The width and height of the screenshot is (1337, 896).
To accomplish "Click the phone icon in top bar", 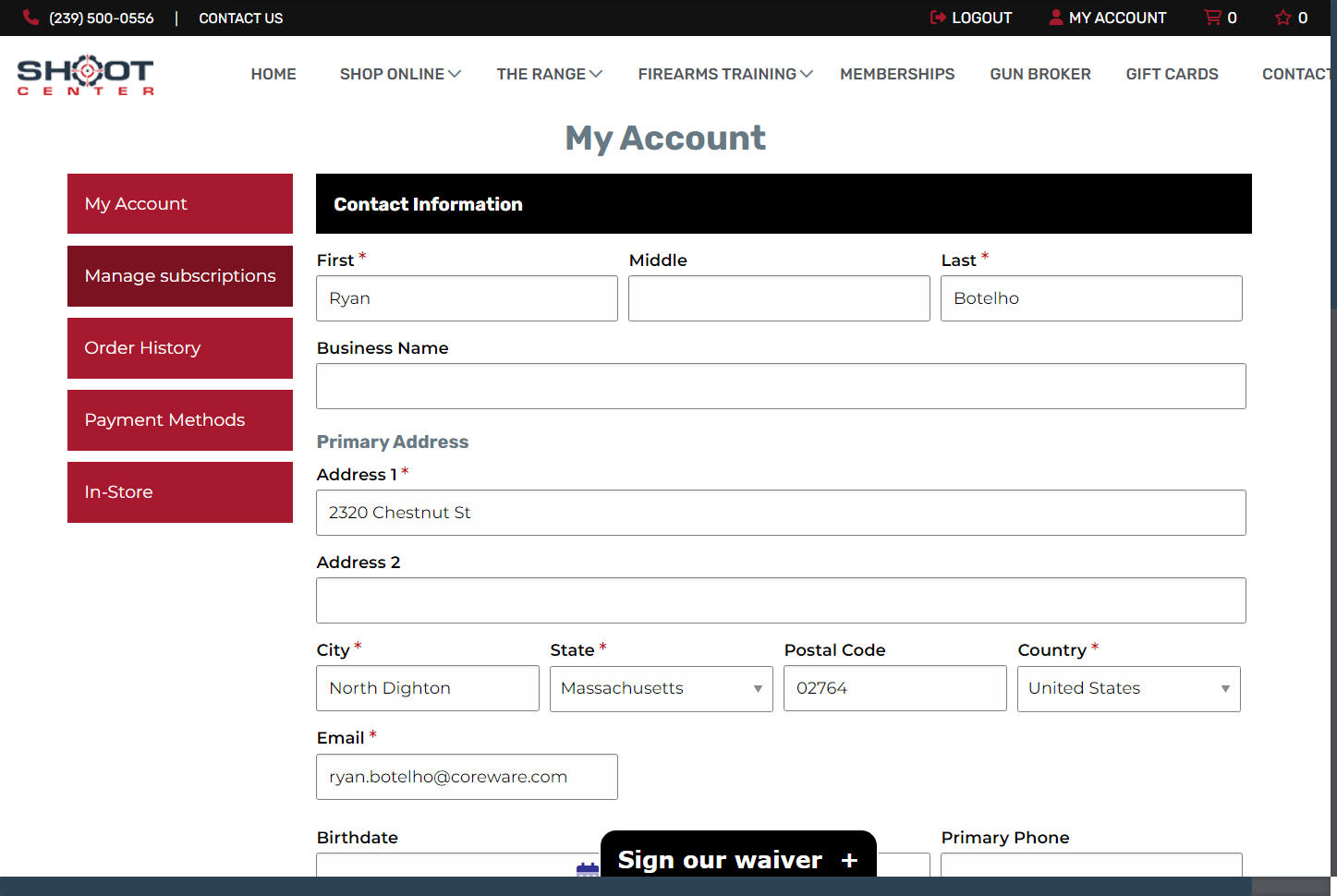I will coord(30,18).
